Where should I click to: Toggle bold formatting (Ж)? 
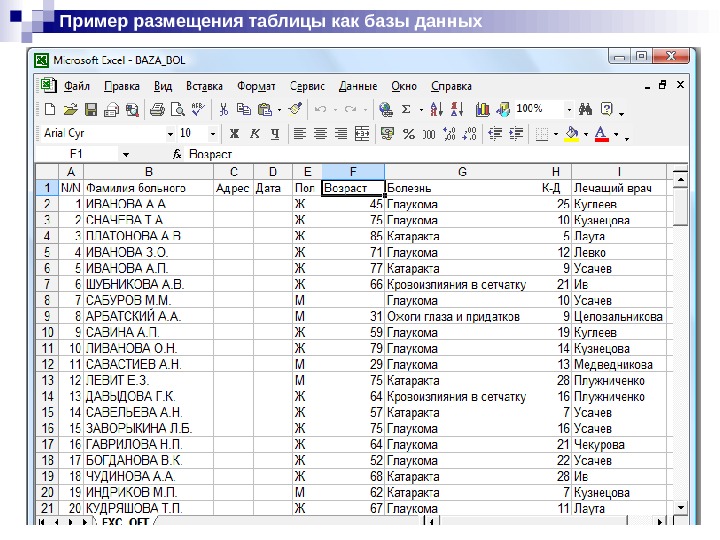point(234,134)
